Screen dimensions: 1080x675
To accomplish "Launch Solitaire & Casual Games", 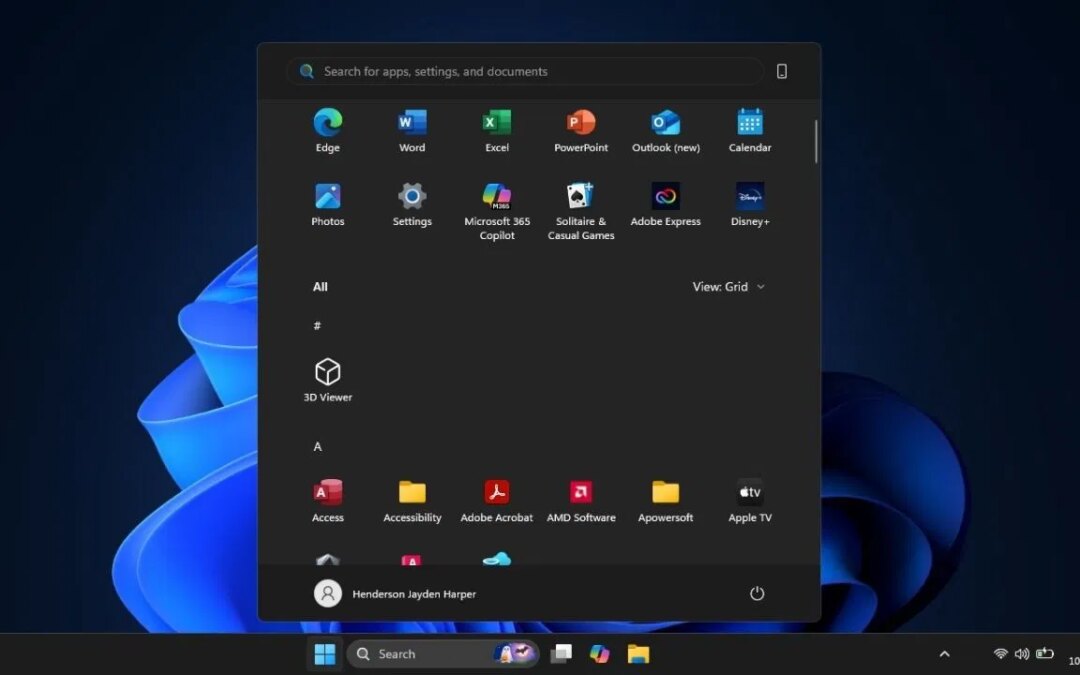I will tap(581, 205).
